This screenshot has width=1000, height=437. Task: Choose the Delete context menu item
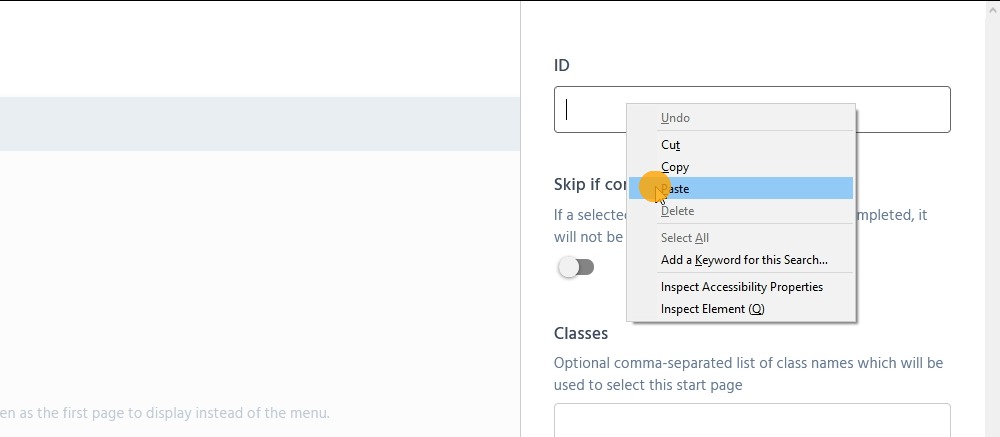(x=677, y=211)
